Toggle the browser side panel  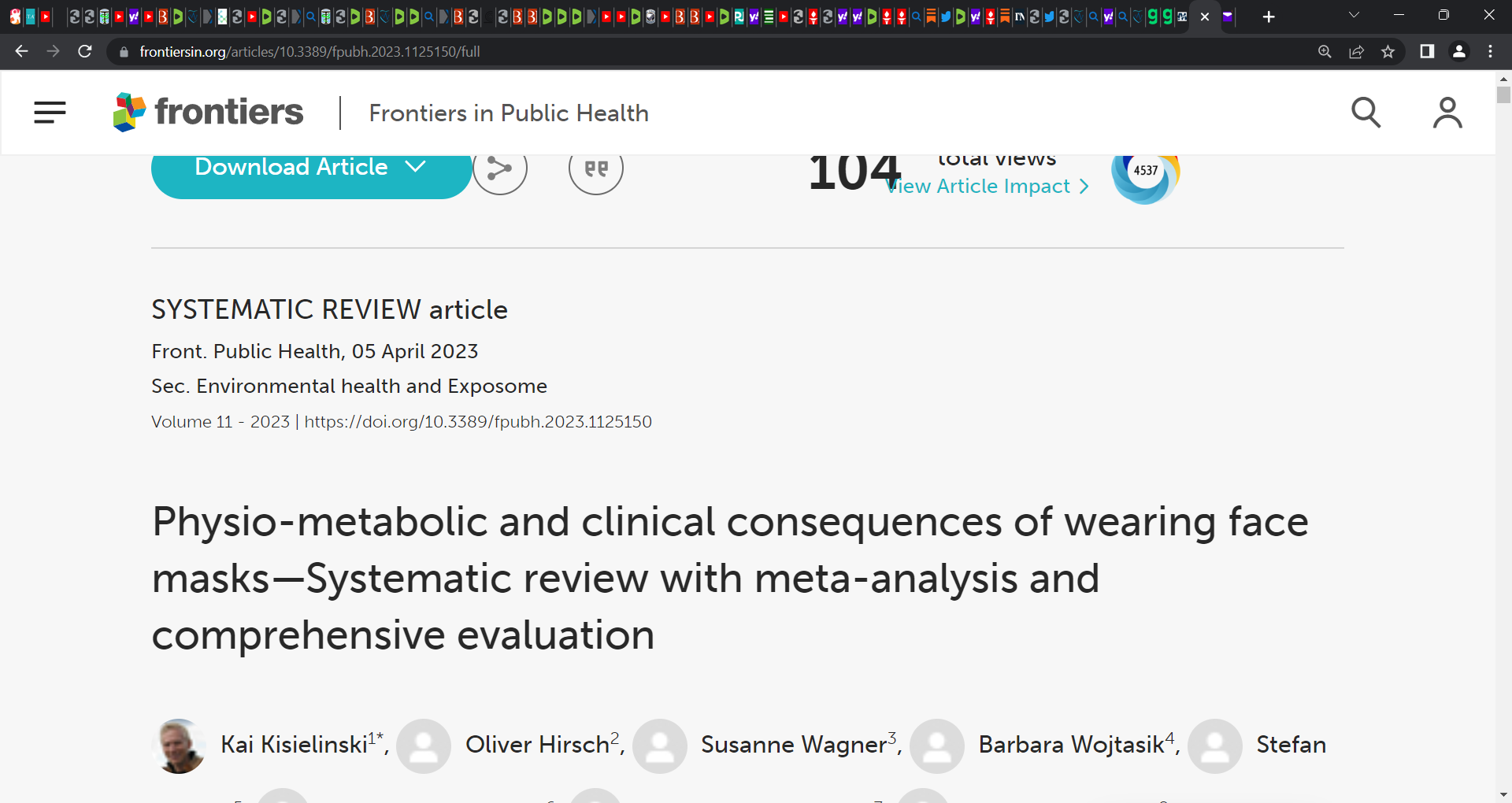click(1427, 51)
